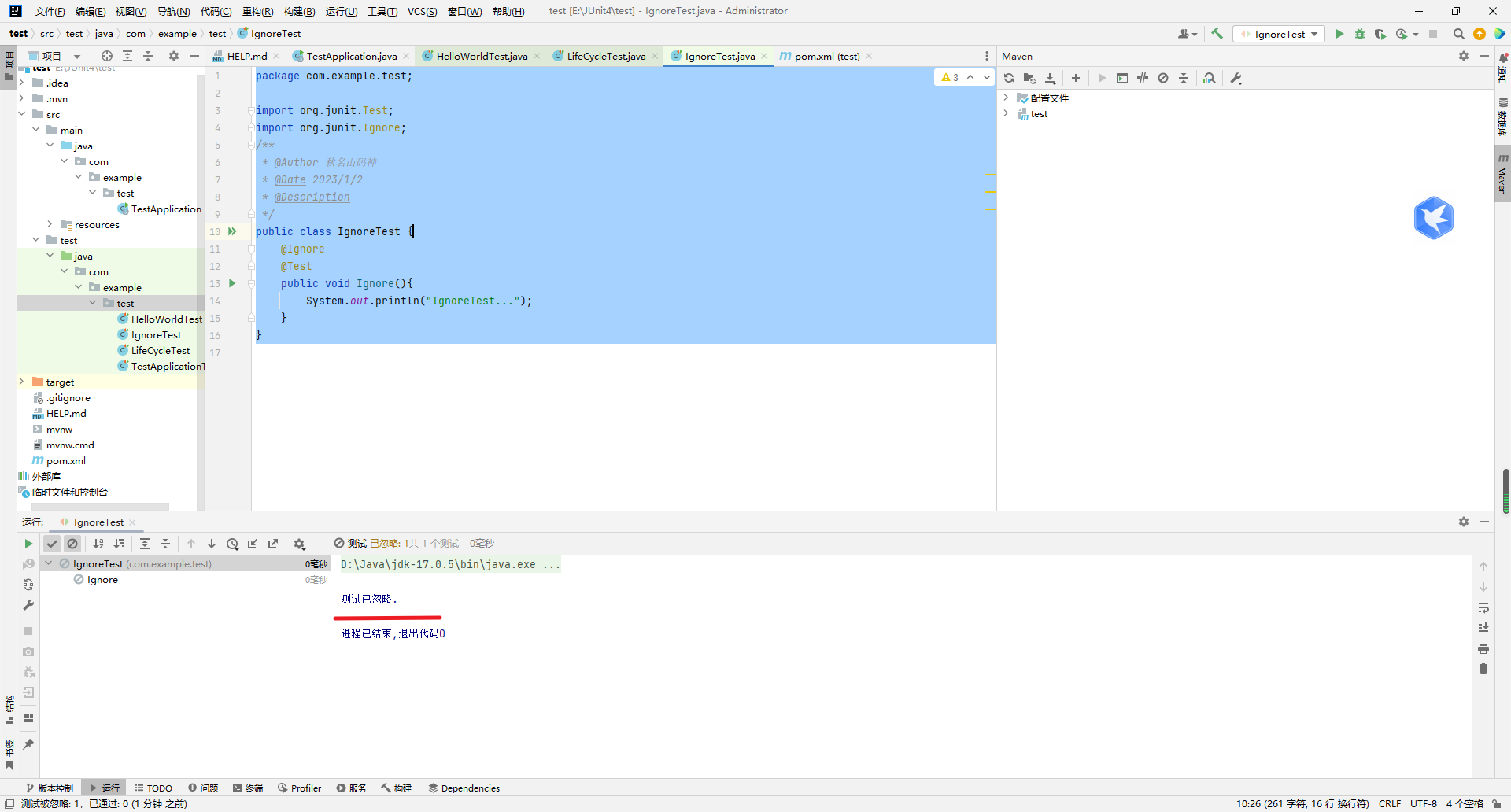Image resolution: width=1511 pixels, height=812 pixels.
Task: Collapse all test results in run panel
Action: coord(165,544)
